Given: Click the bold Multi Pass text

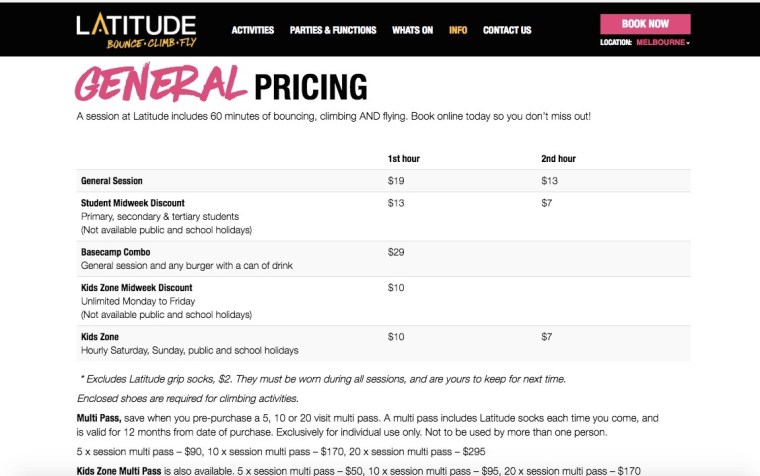Looking at the screenshot, I should (97, 416).
